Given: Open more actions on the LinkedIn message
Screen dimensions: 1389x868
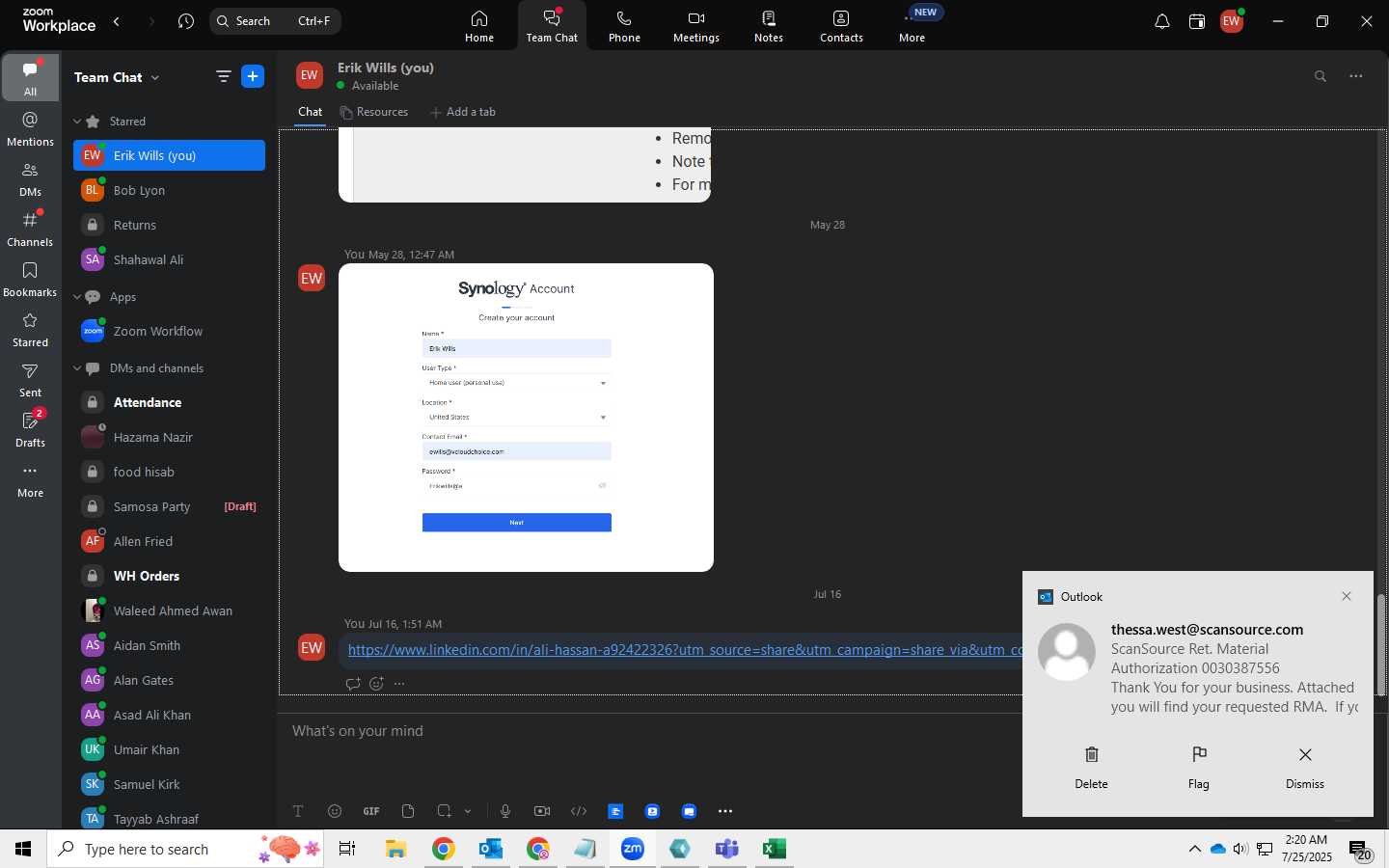Looking at the screenshot, I should 399,684.
